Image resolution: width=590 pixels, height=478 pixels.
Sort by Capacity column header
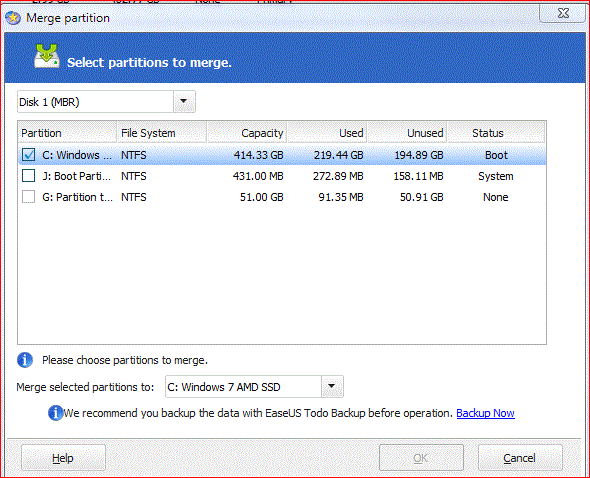point(247,133)
